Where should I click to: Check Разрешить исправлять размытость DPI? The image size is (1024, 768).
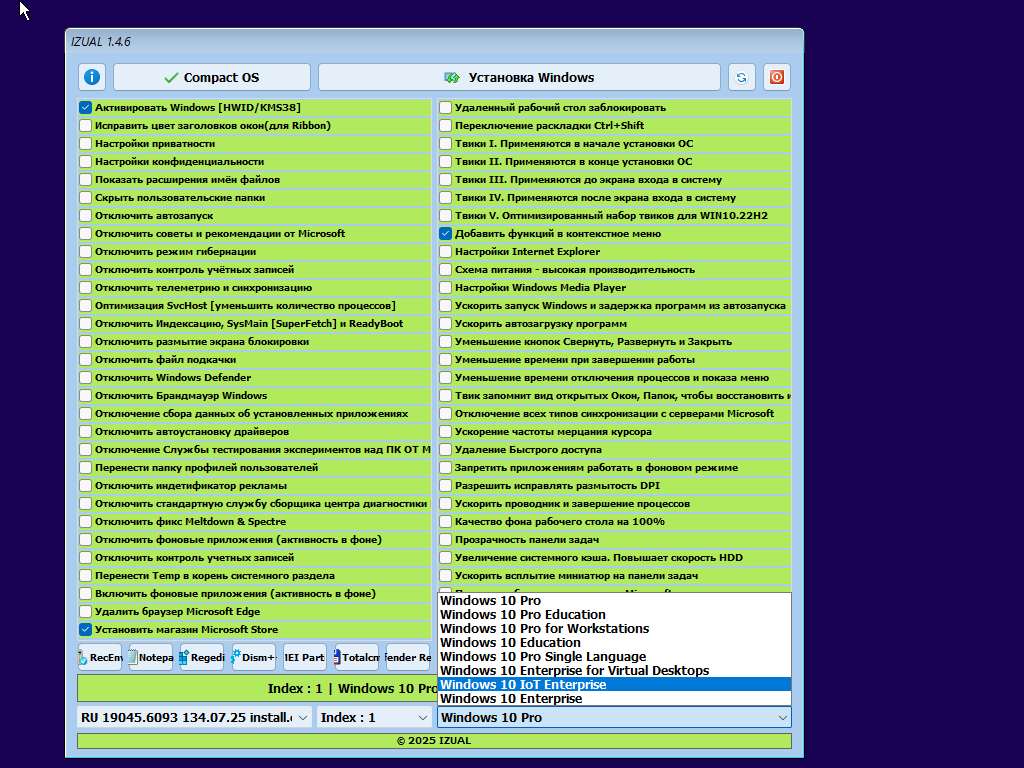[445, 485]
